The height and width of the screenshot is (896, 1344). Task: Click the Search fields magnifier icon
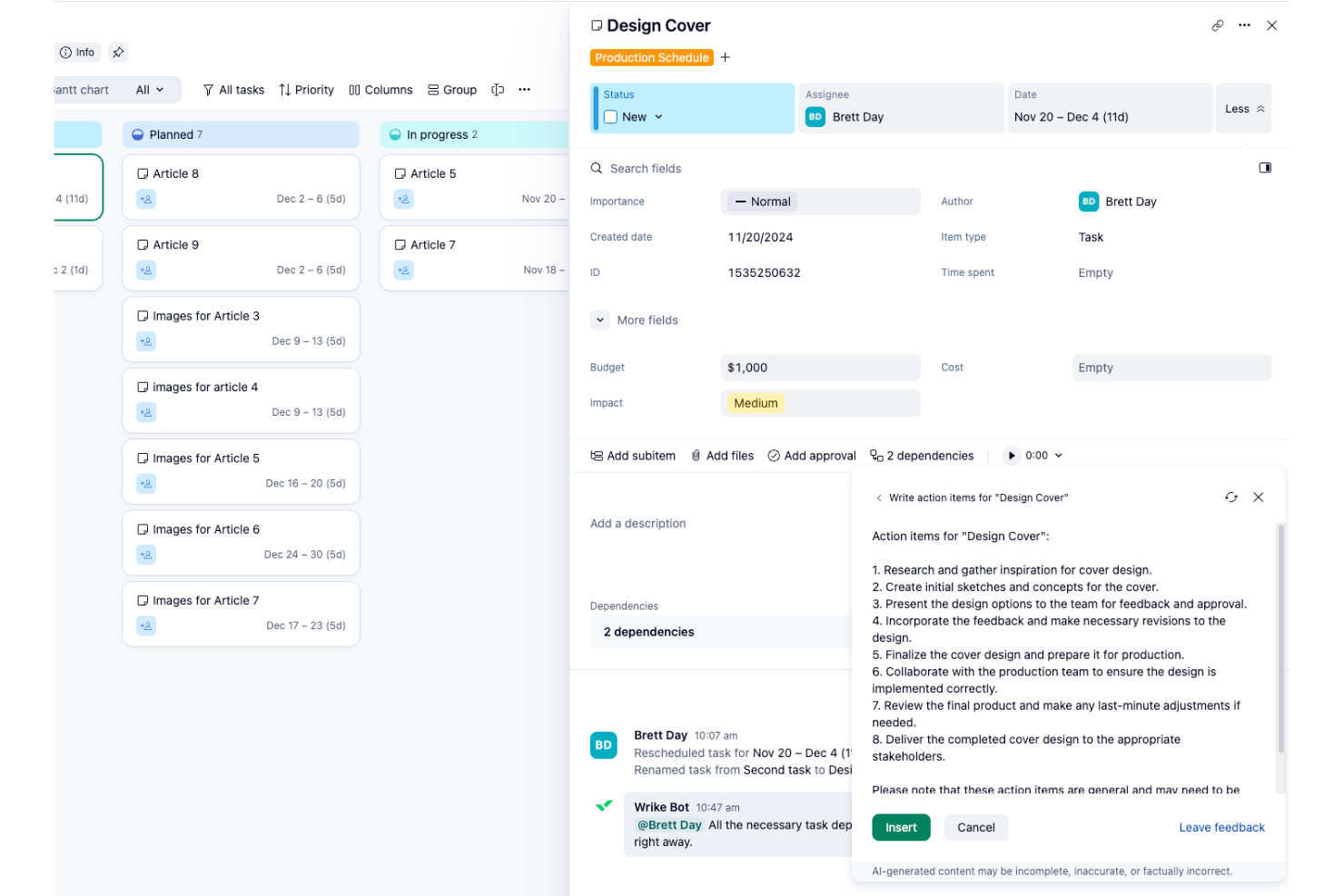pos(597,168)
